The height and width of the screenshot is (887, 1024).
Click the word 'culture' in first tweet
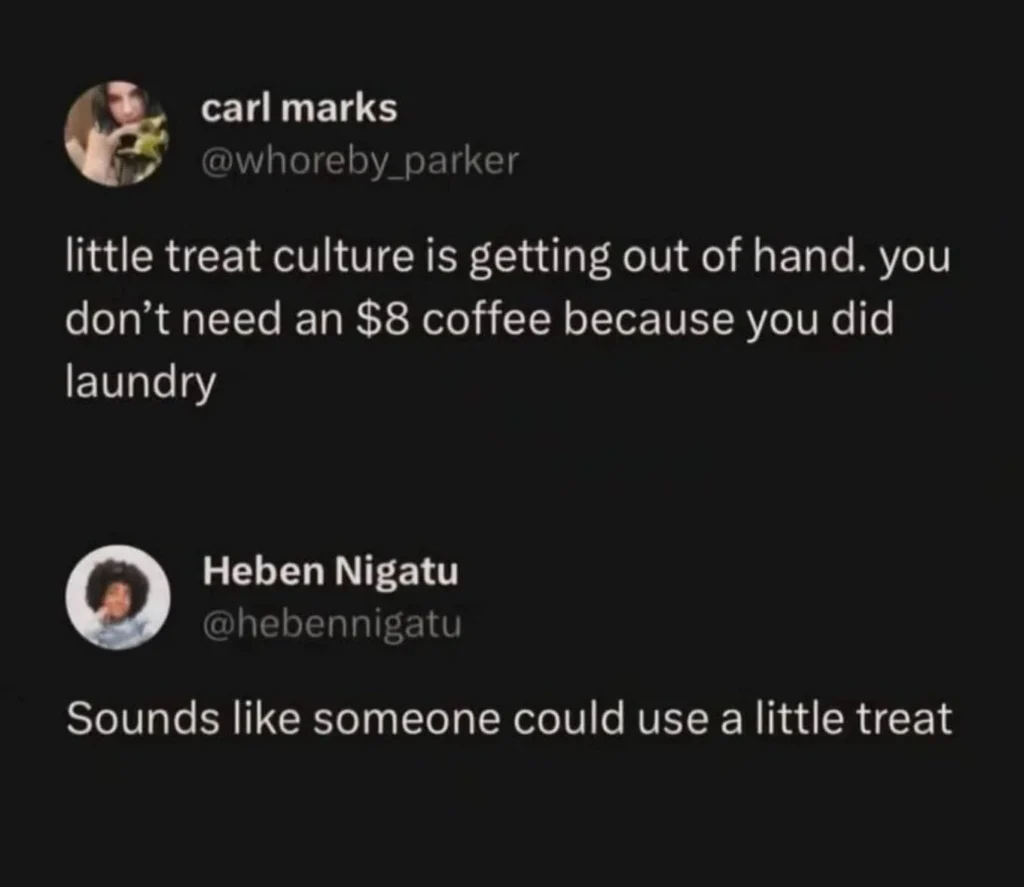tap(343, 257)
